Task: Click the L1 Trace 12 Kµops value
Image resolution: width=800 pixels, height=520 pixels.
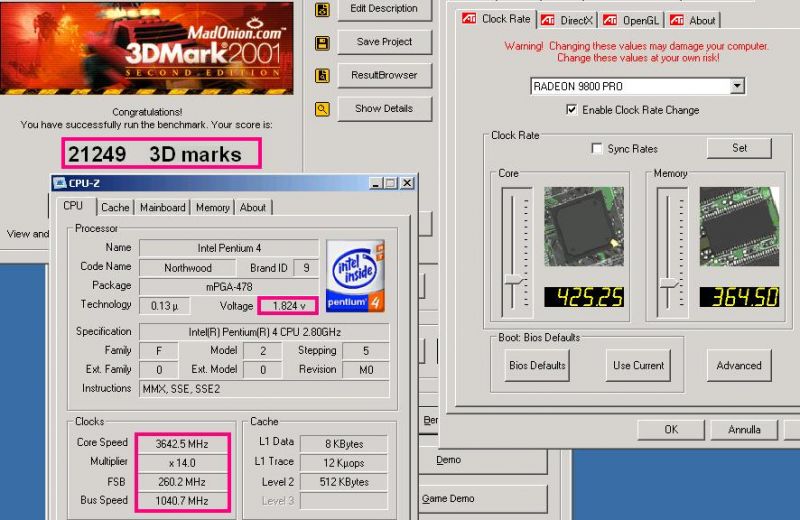Action: click(344, 463)
